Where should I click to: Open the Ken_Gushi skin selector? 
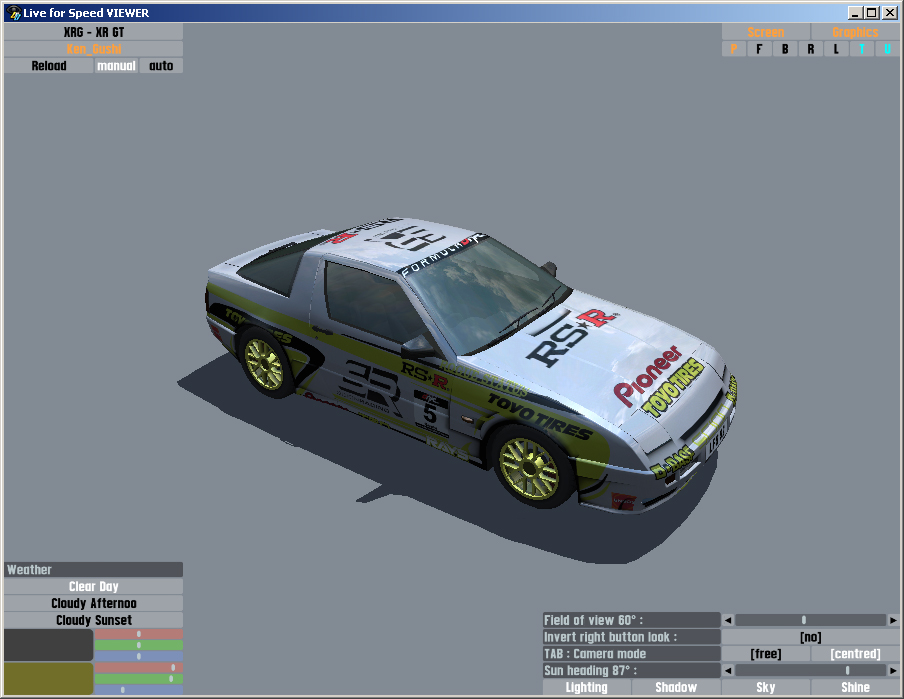pos(93,49)
